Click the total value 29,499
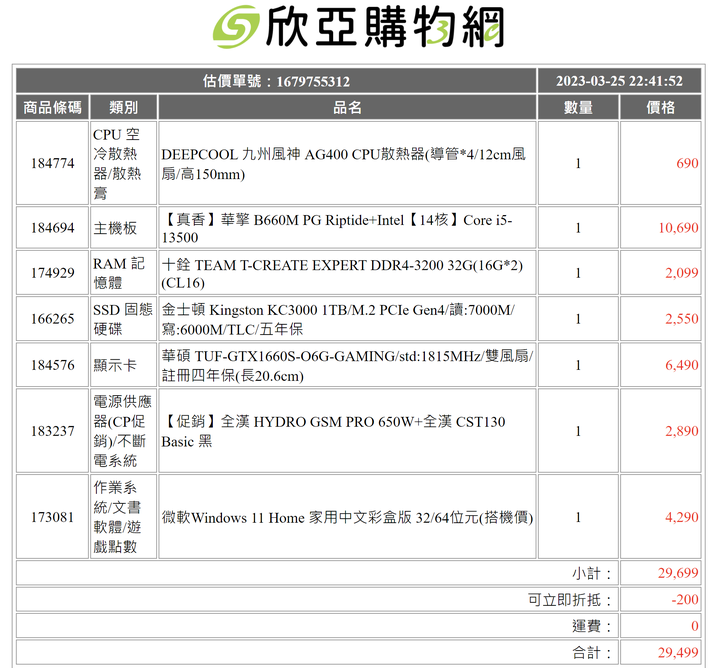The width and height of the screenshot is (720, 668). 678,652
